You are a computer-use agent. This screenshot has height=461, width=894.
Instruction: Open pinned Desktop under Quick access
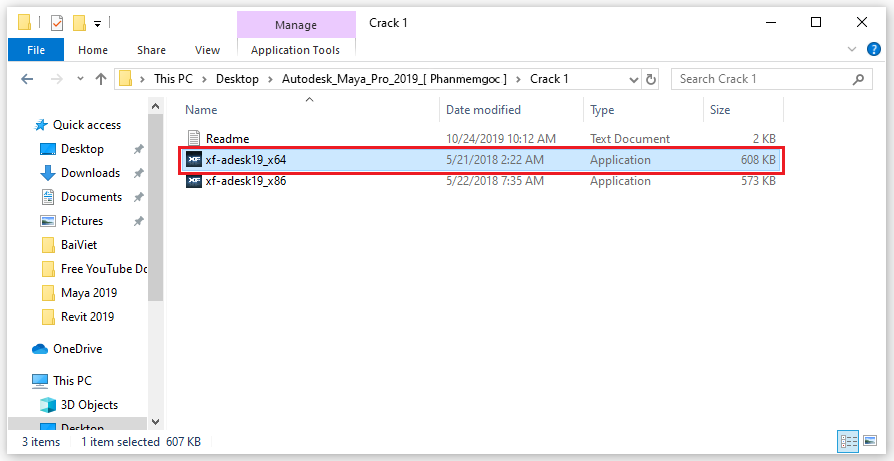point(82,149)
